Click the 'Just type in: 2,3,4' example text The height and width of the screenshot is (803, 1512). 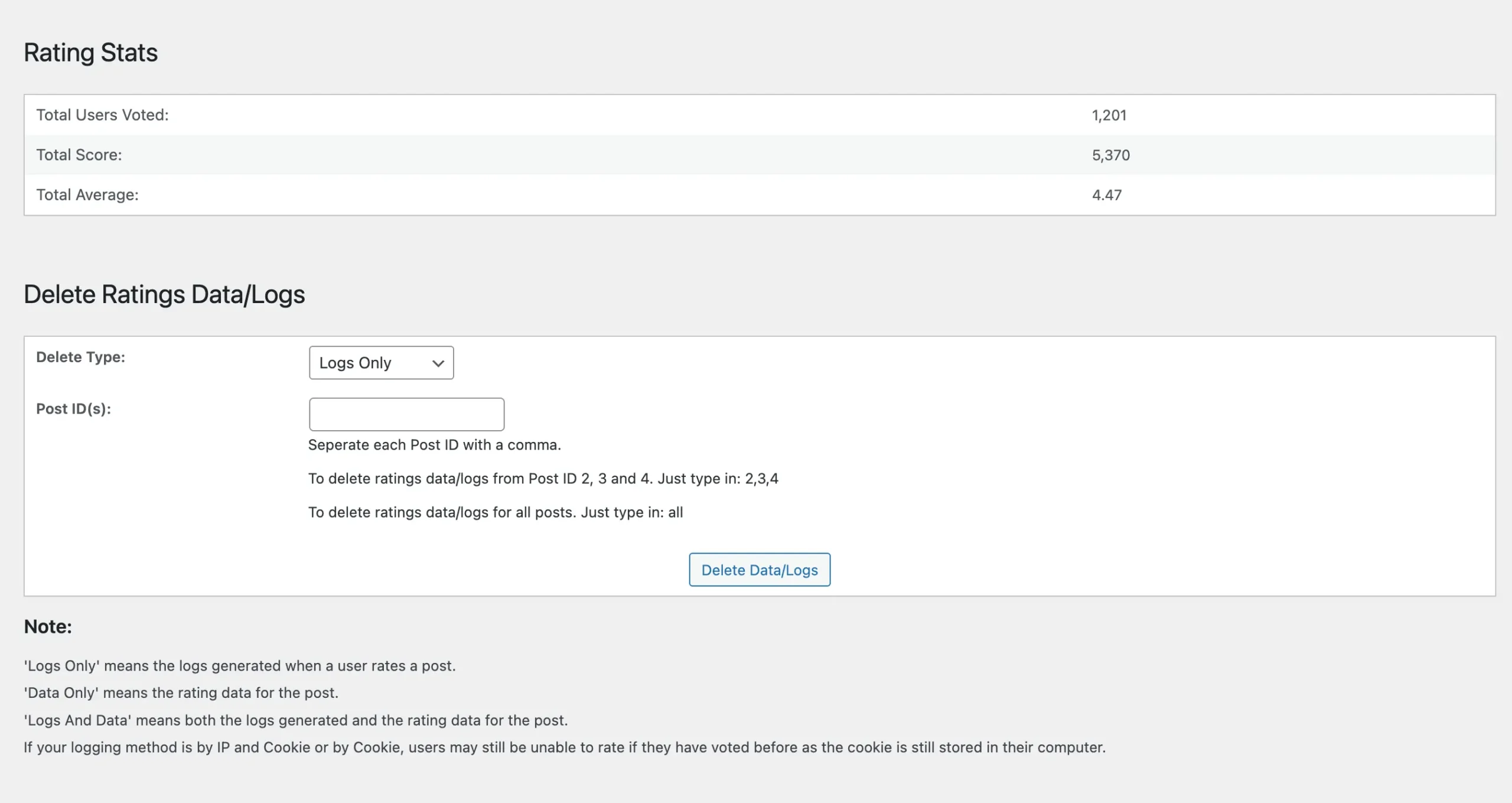point(718,479)
